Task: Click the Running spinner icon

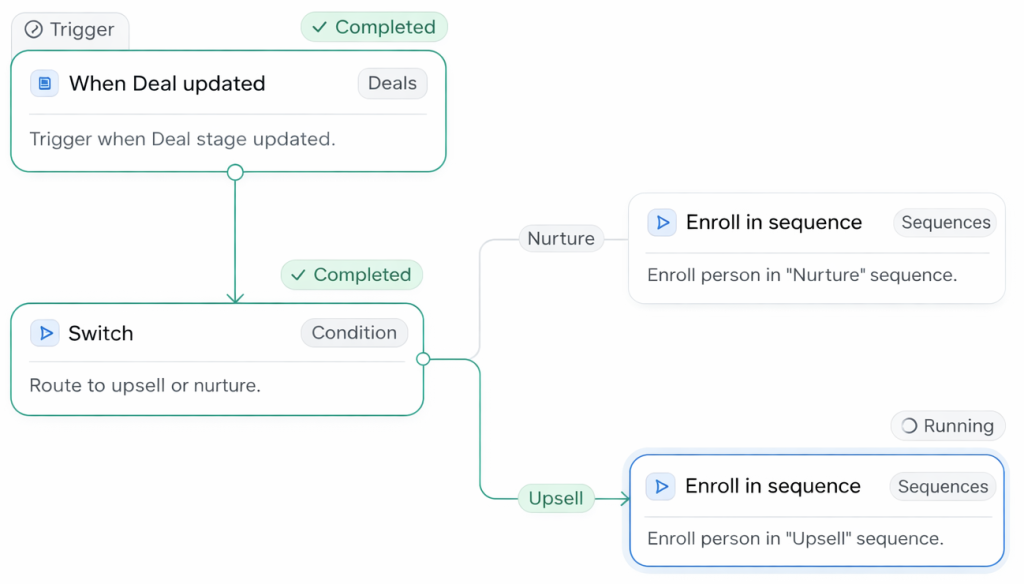Action: [909, 426]
